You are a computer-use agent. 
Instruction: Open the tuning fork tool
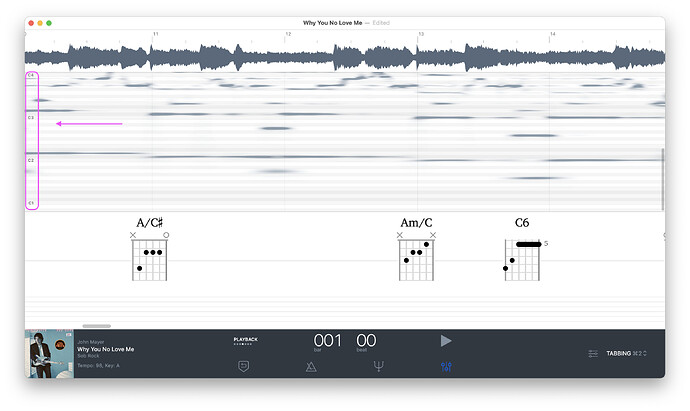[x=378, y=366]
